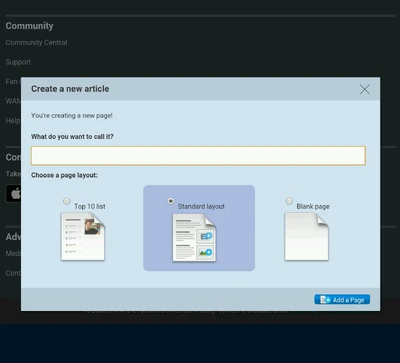Close the Create a new article dialog
This screenshot has height=363, width=400.
(365, 89)
